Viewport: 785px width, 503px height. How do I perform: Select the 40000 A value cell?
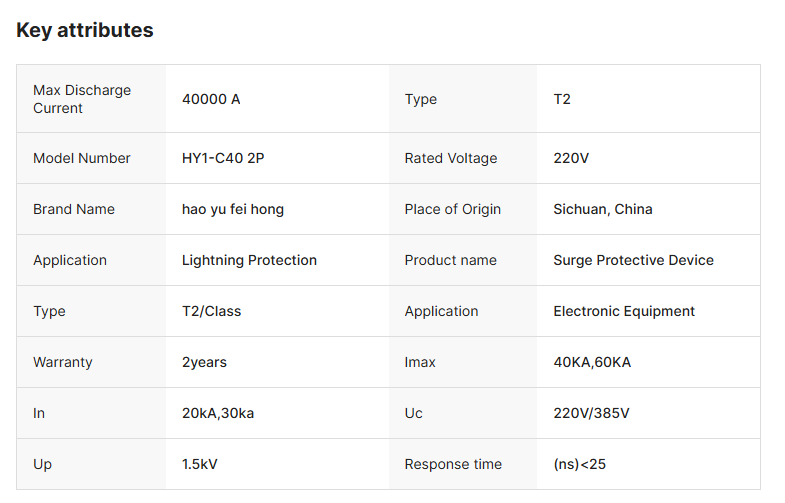coord(211,99)
